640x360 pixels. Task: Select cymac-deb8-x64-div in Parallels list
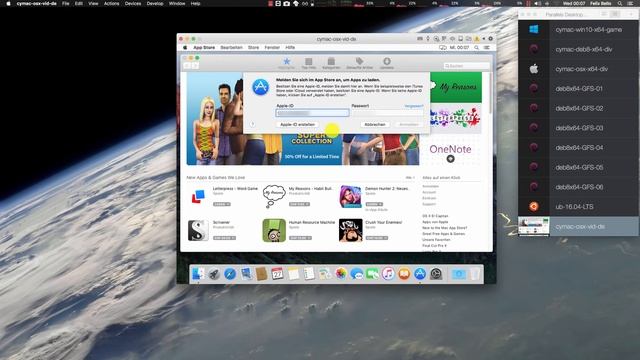[x=578, y=49]
